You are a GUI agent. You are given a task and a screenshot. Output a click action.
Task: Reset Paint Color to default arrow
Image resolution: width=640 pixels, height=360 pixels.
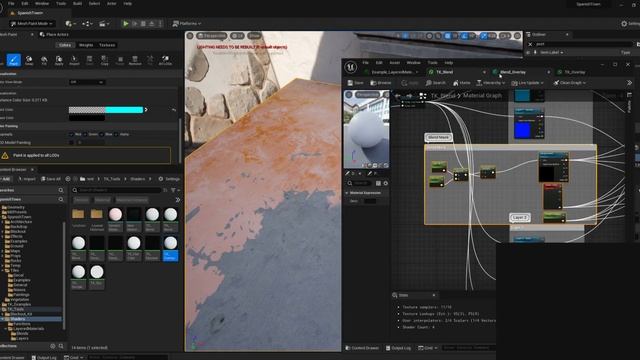click(x=174, y=110)
